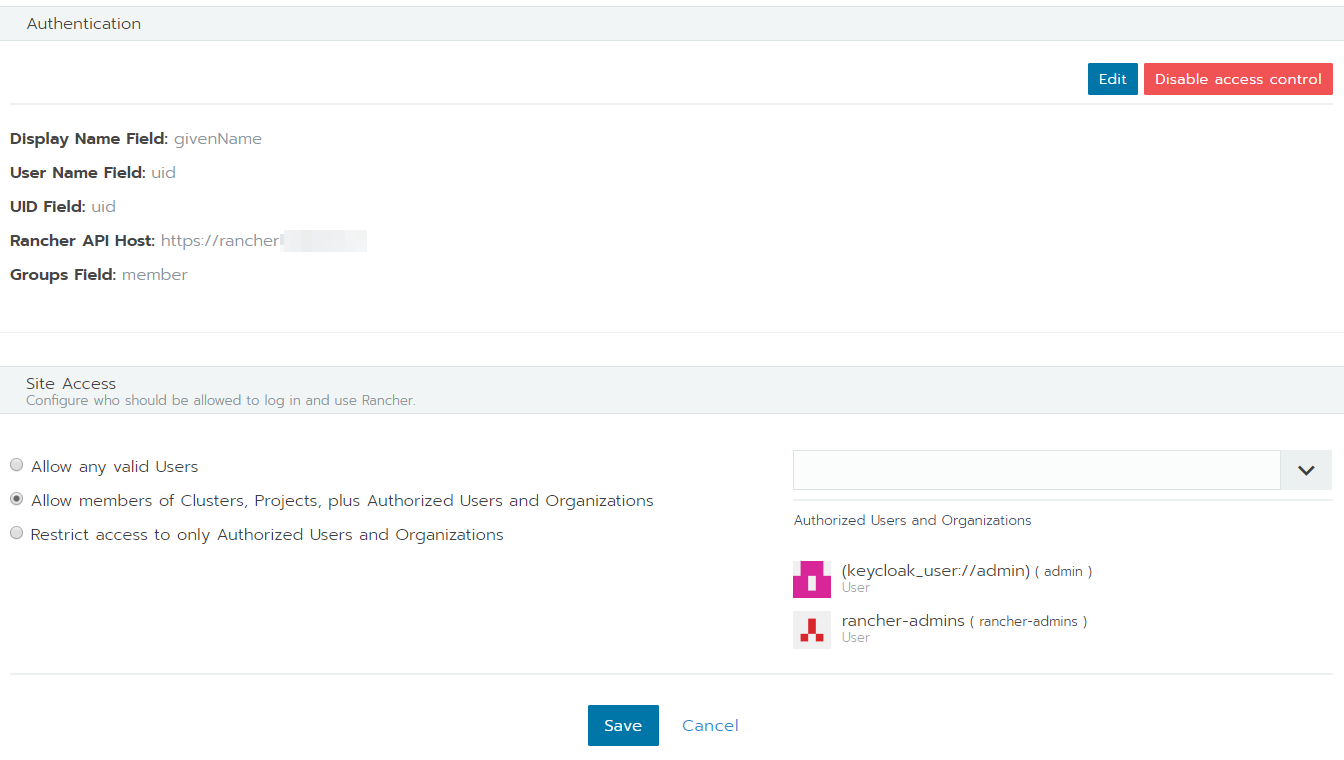Click the Edit button
This screenshot has height=760, width=1344.
click(x=1112, y=78)
